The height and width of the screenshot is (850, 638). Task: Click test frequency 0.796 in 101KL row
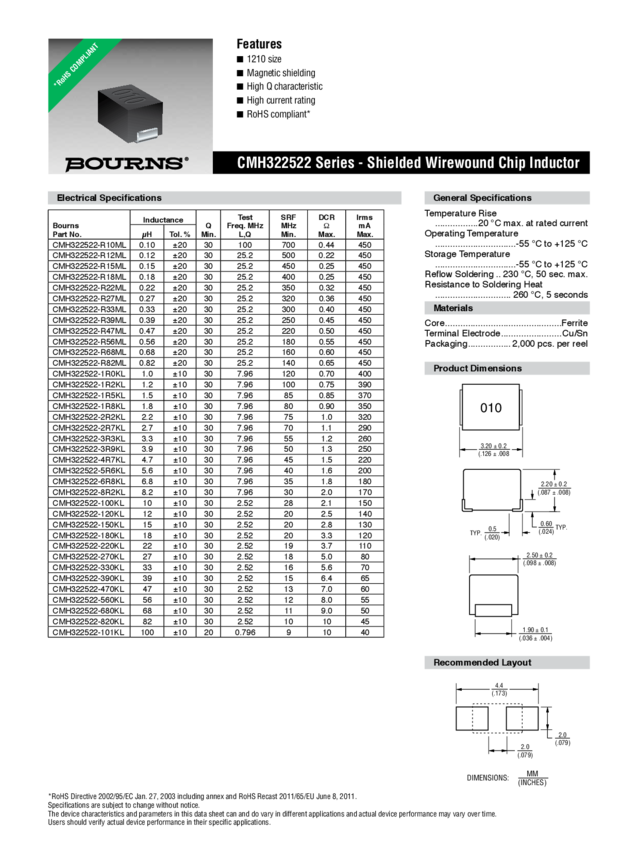point(245,633)
